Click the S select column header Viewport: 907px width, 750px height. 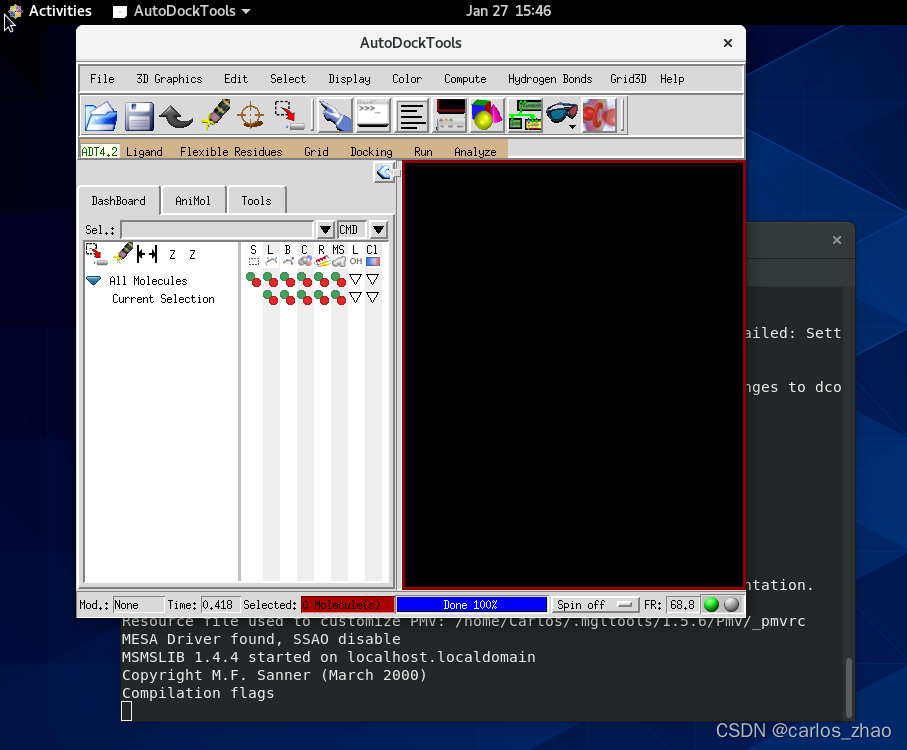(x=253, y=255)
